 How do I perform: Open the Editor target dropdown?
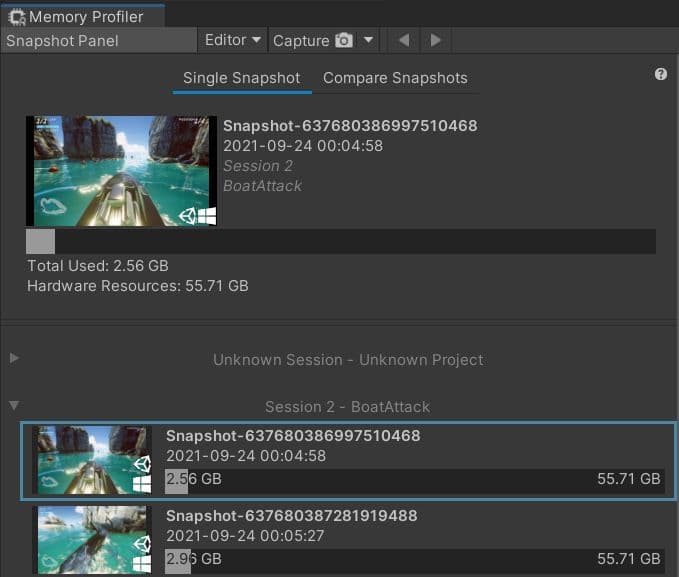click(x=233, y=41)
